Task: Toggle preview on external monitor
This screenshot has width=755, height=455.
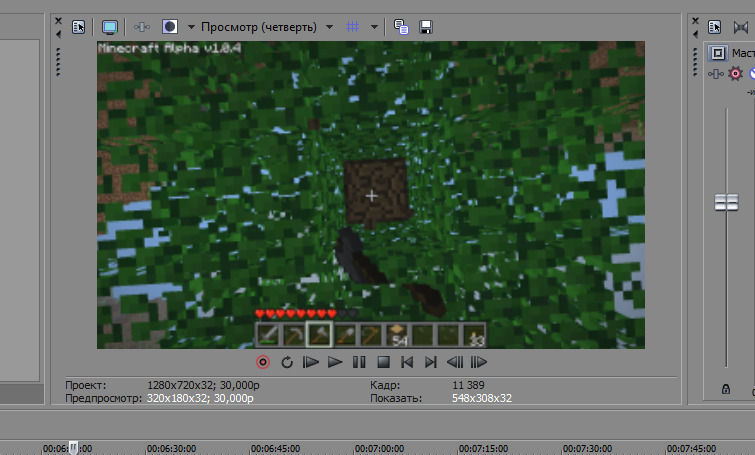Action: click(x=110, y=27)
